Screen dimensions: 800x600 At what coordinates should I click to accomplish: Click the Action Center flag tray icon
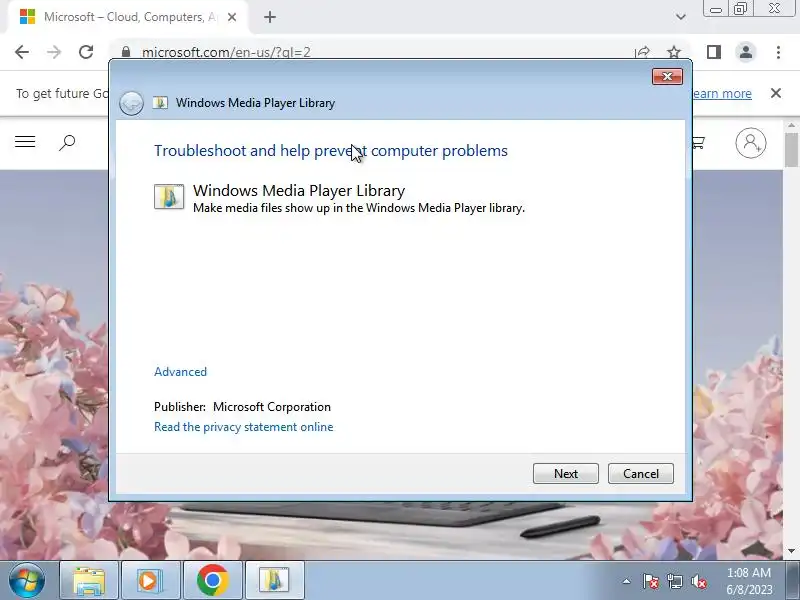pos(650,581)
